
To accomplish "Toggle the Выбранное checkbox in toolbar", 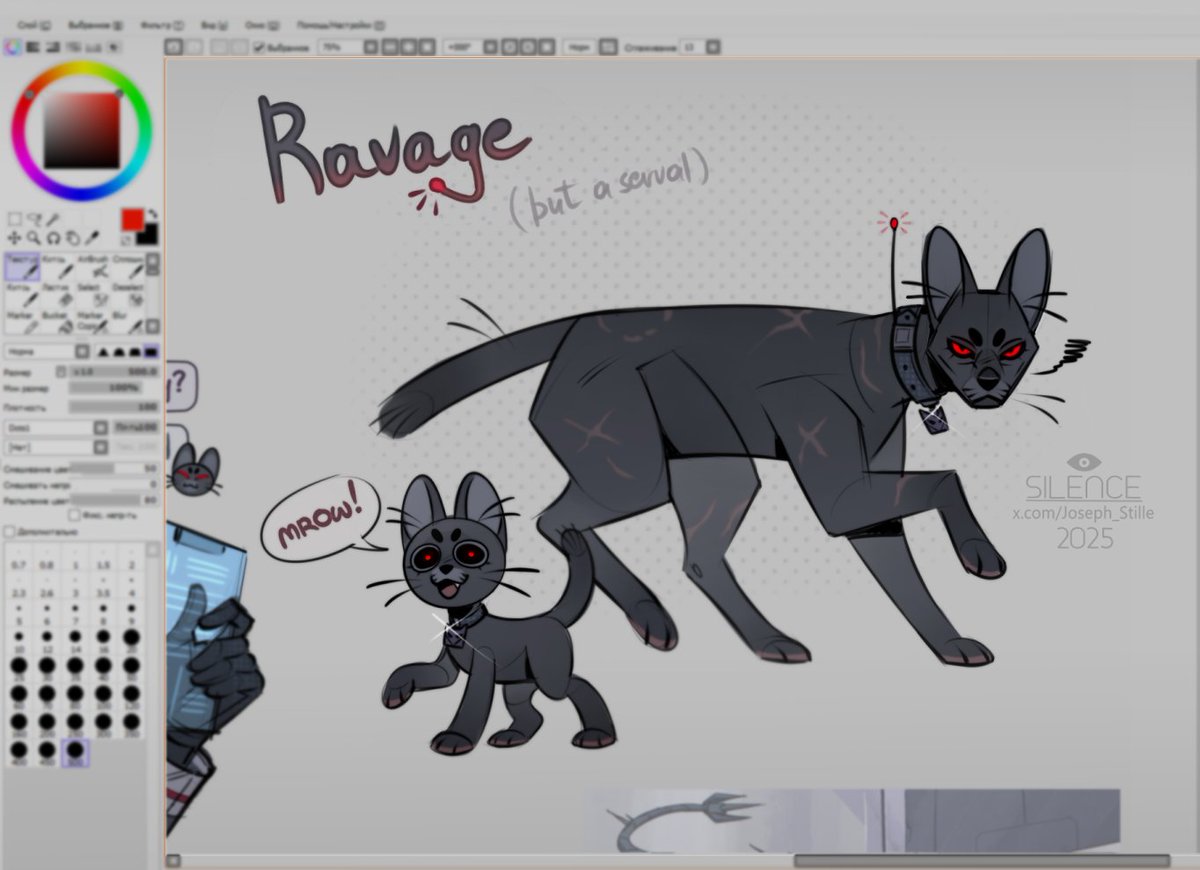I will pos(258,46).
